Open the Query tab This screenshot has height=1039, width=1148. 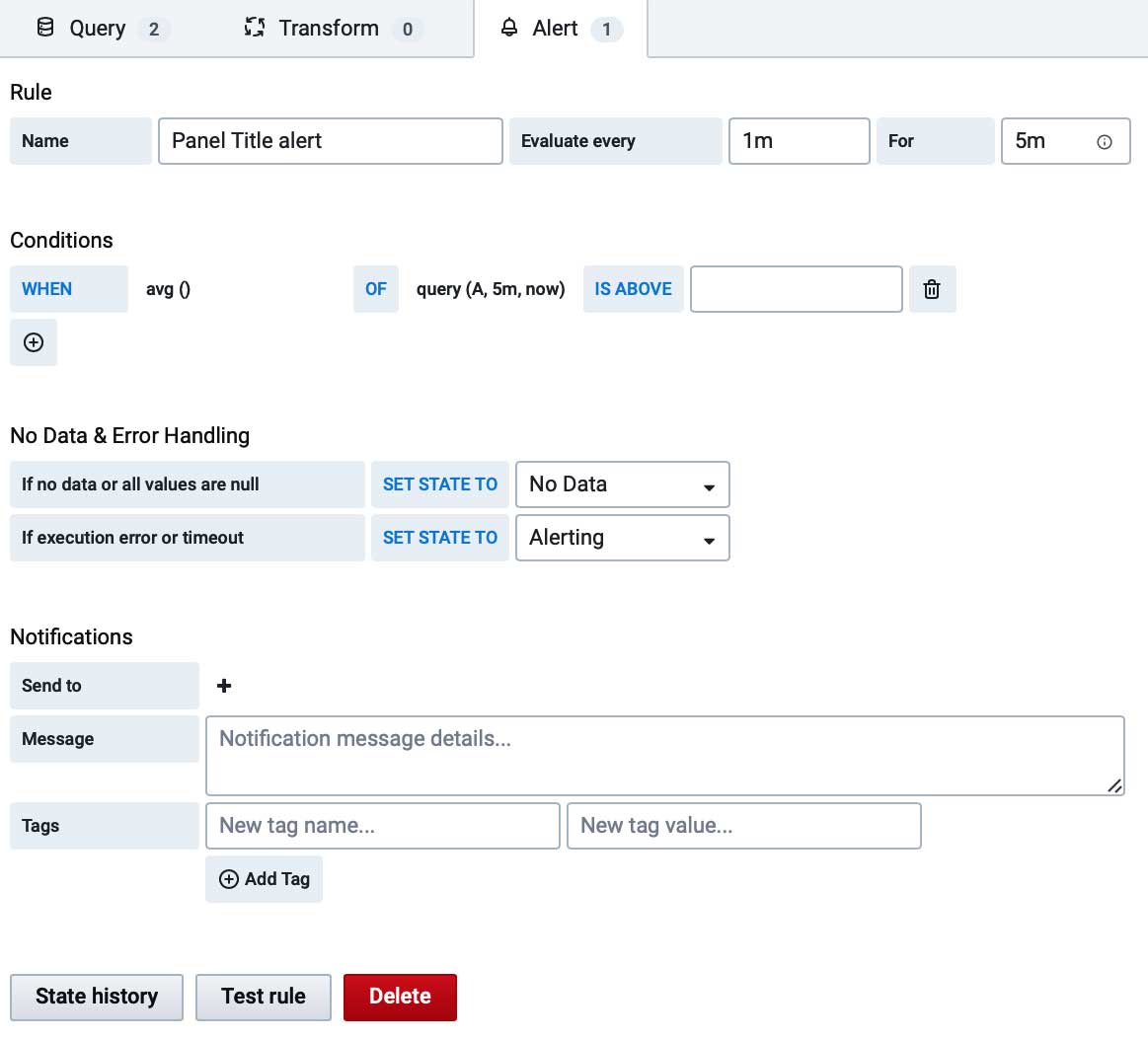(99, 29)
